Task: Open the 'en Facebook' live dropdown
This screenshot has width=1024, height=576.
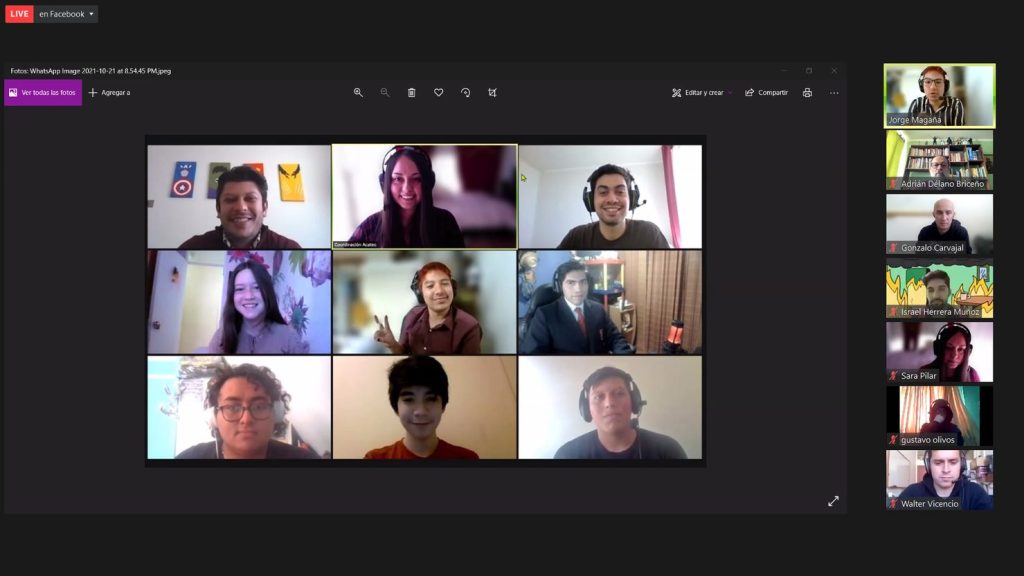Action: coord(67,14)
